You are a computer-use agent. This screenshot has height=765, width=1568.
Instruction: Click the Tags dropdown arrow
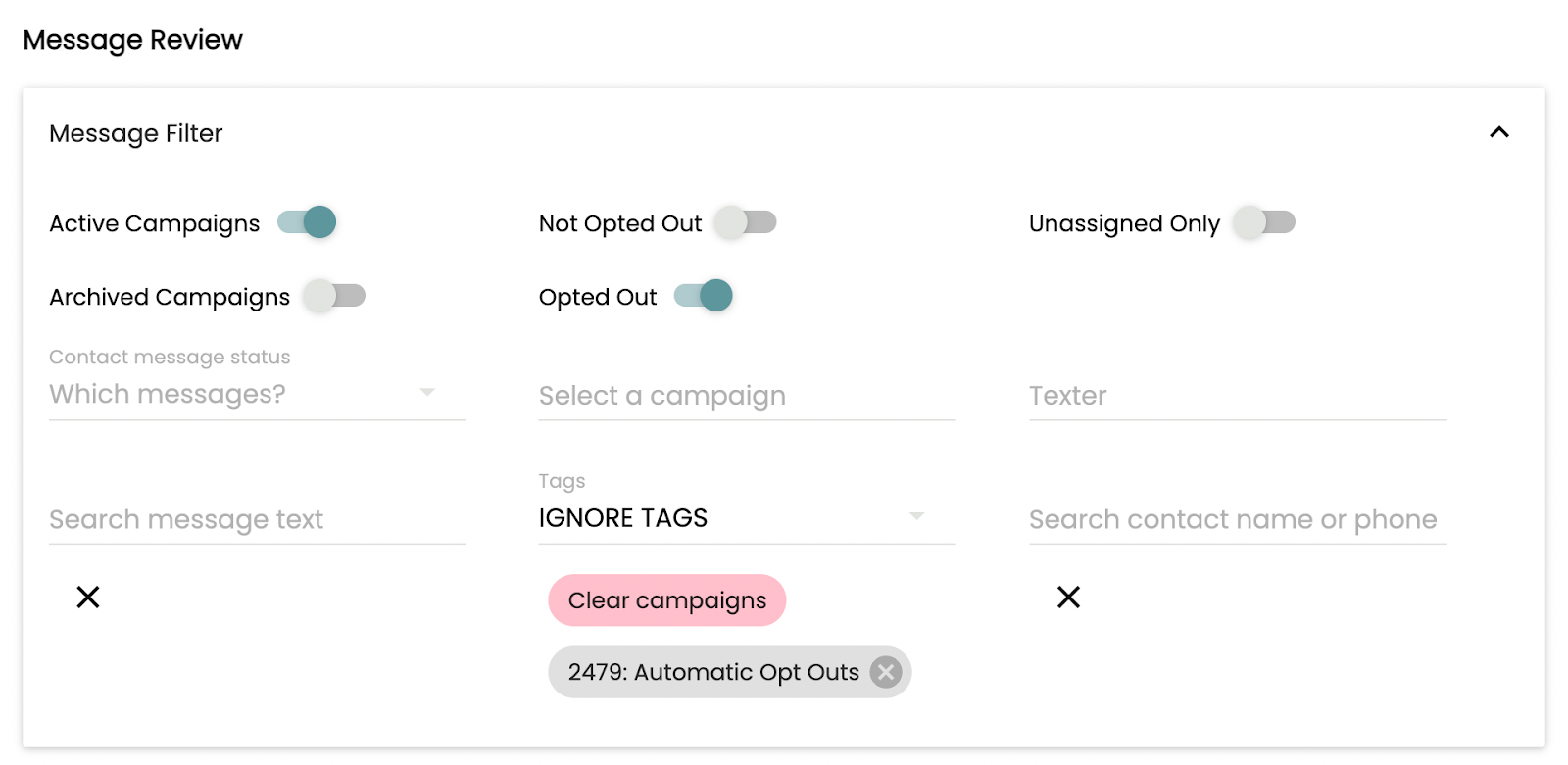[x=916, y=516]
